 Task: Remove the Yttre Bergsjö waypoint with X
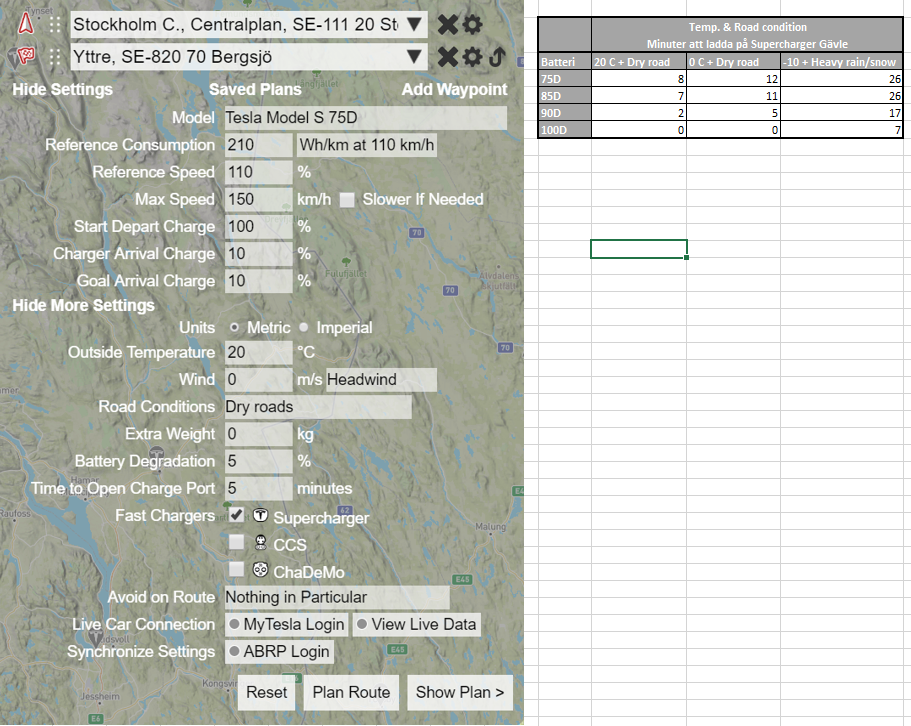pyautogui.click(x=447, y=57)
